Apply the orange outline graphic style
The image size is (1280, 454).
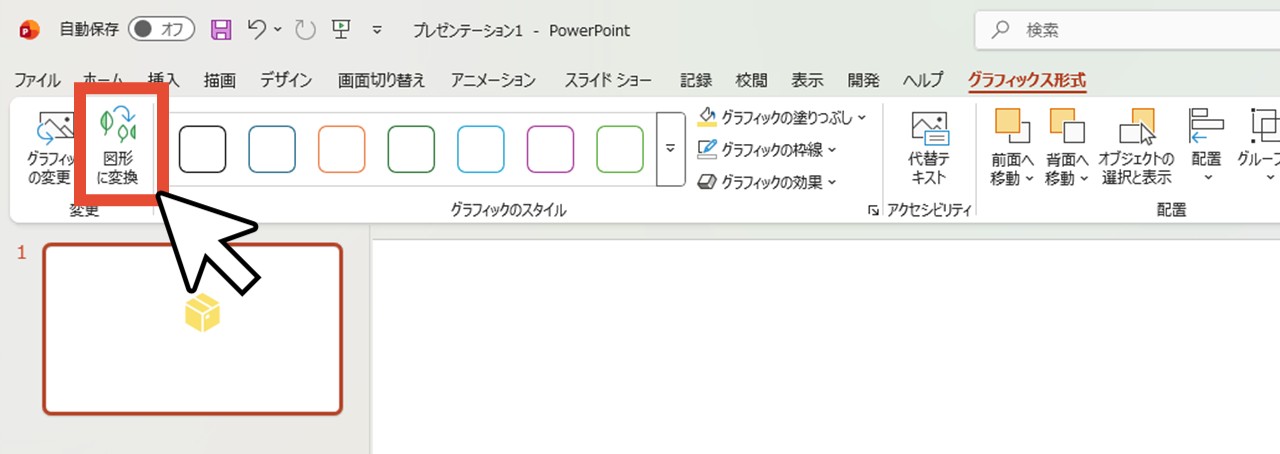click(x=342, y=150)
